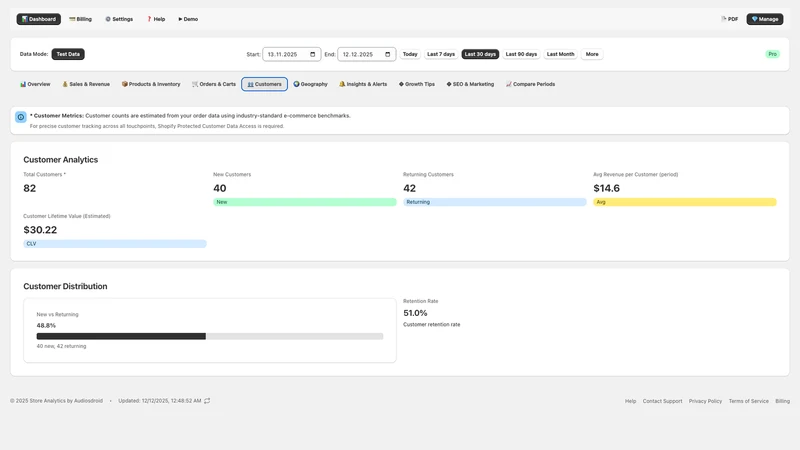
Task: Click the End date field
Action: pos(366,54)
